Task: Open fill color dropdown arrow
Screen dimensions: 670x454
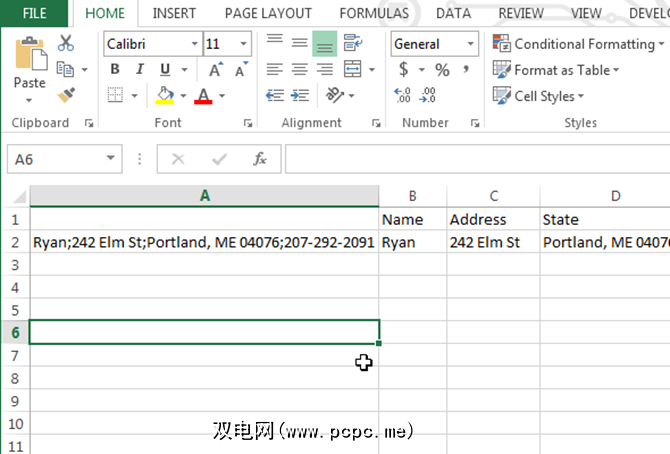Action: click(x=183, y=96)
